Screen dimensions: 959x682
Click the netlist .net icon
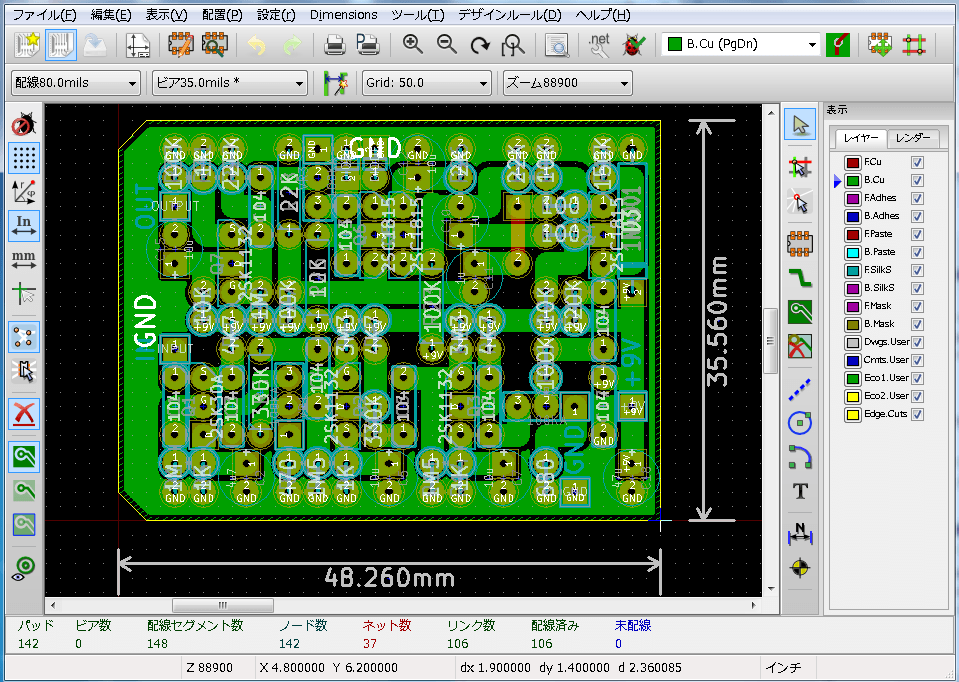(599, 45)
